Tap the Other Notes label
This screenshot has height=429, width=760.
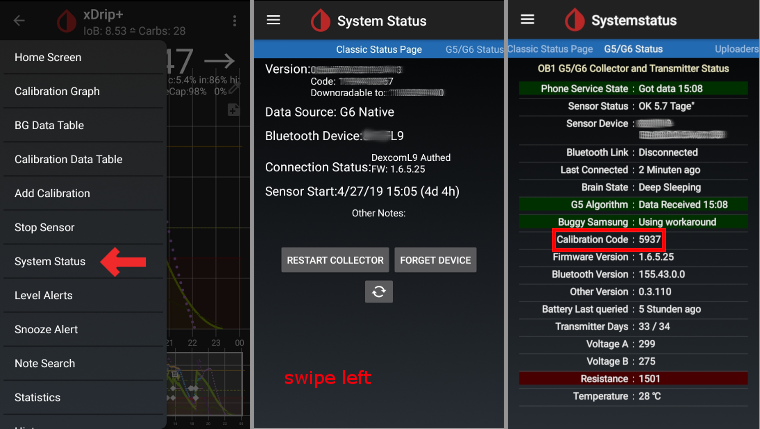click(x=379, y=213)
